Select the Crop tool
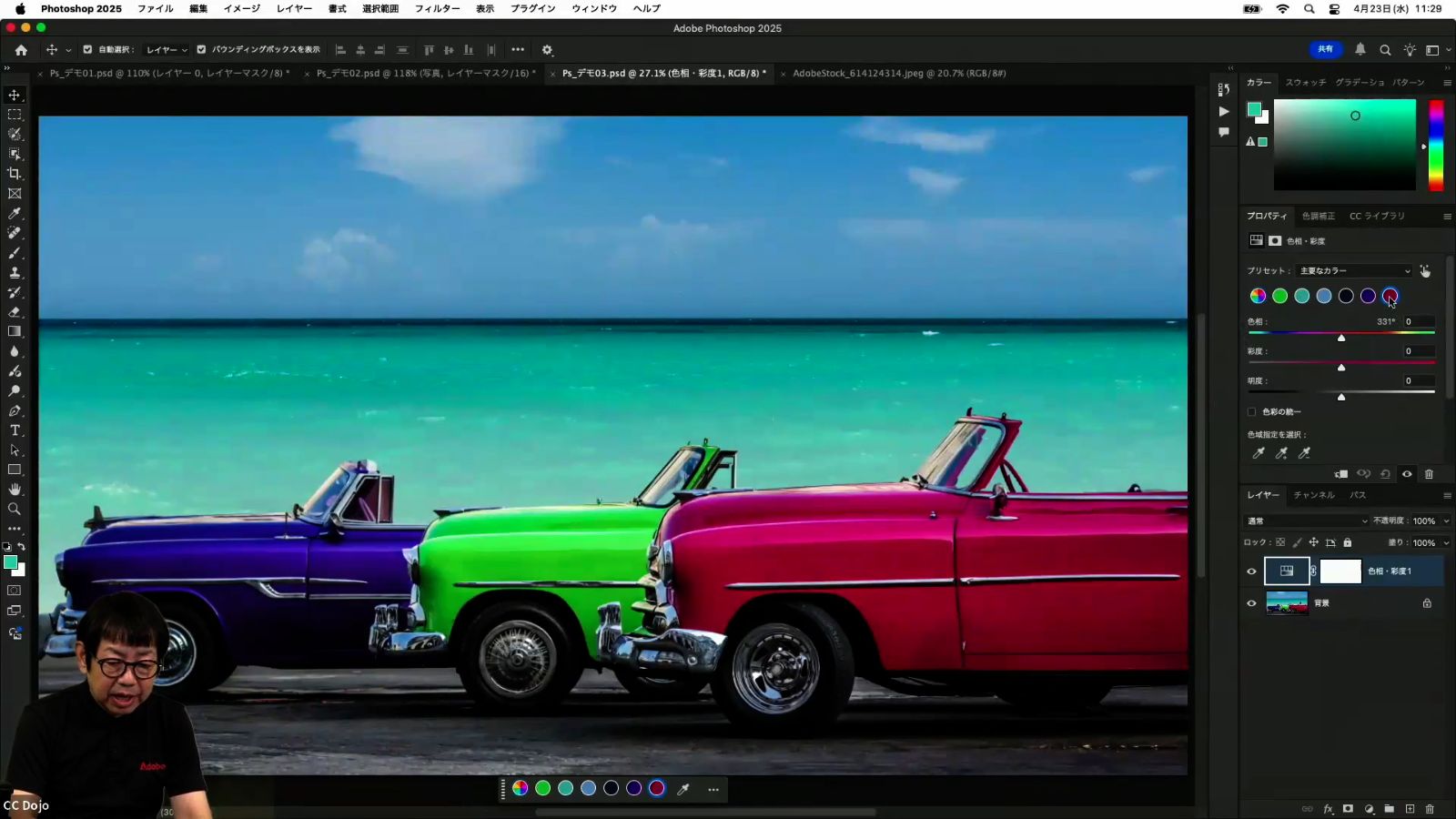The width and height of the screenshot is (1456, 819). pyautogui.click(x=15, y=174)
